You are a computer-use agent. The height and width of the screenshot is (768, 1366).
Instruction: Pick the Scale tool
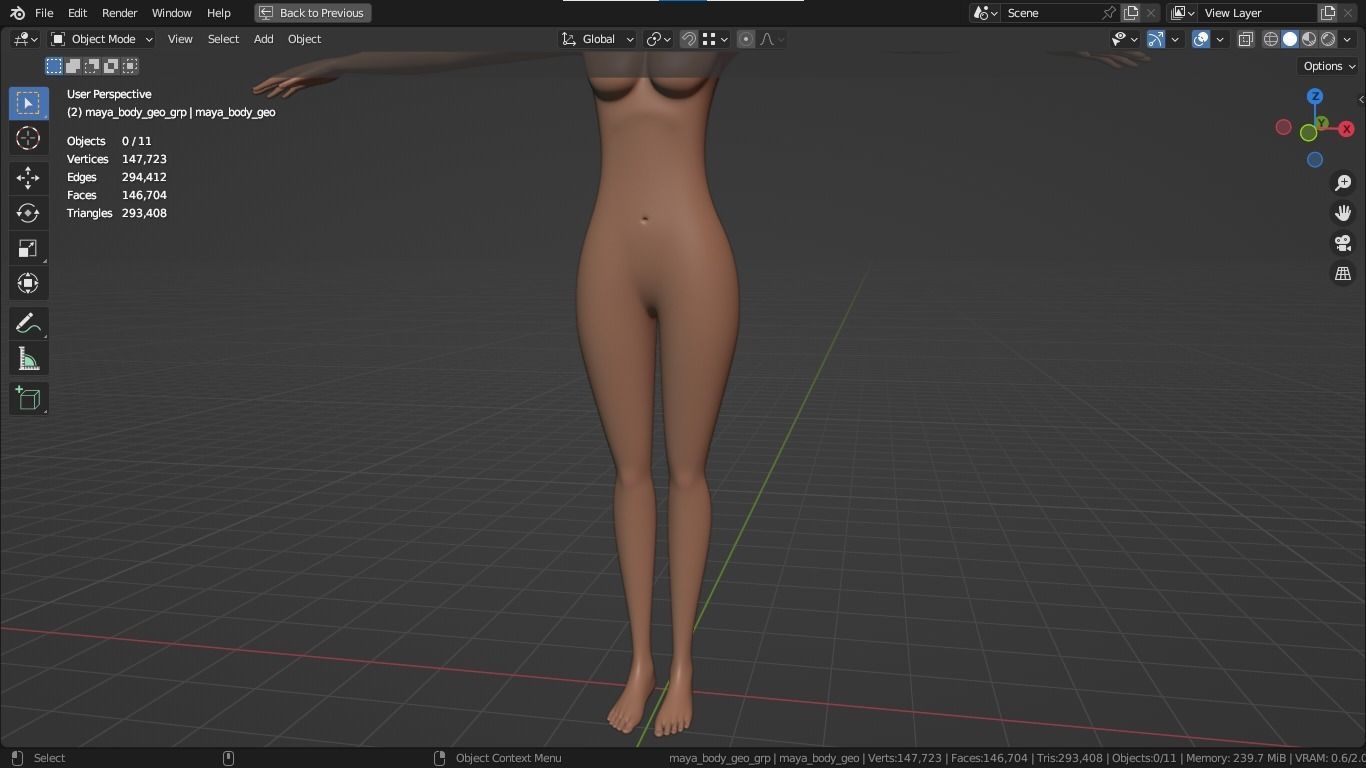click(x=28, y=248)
